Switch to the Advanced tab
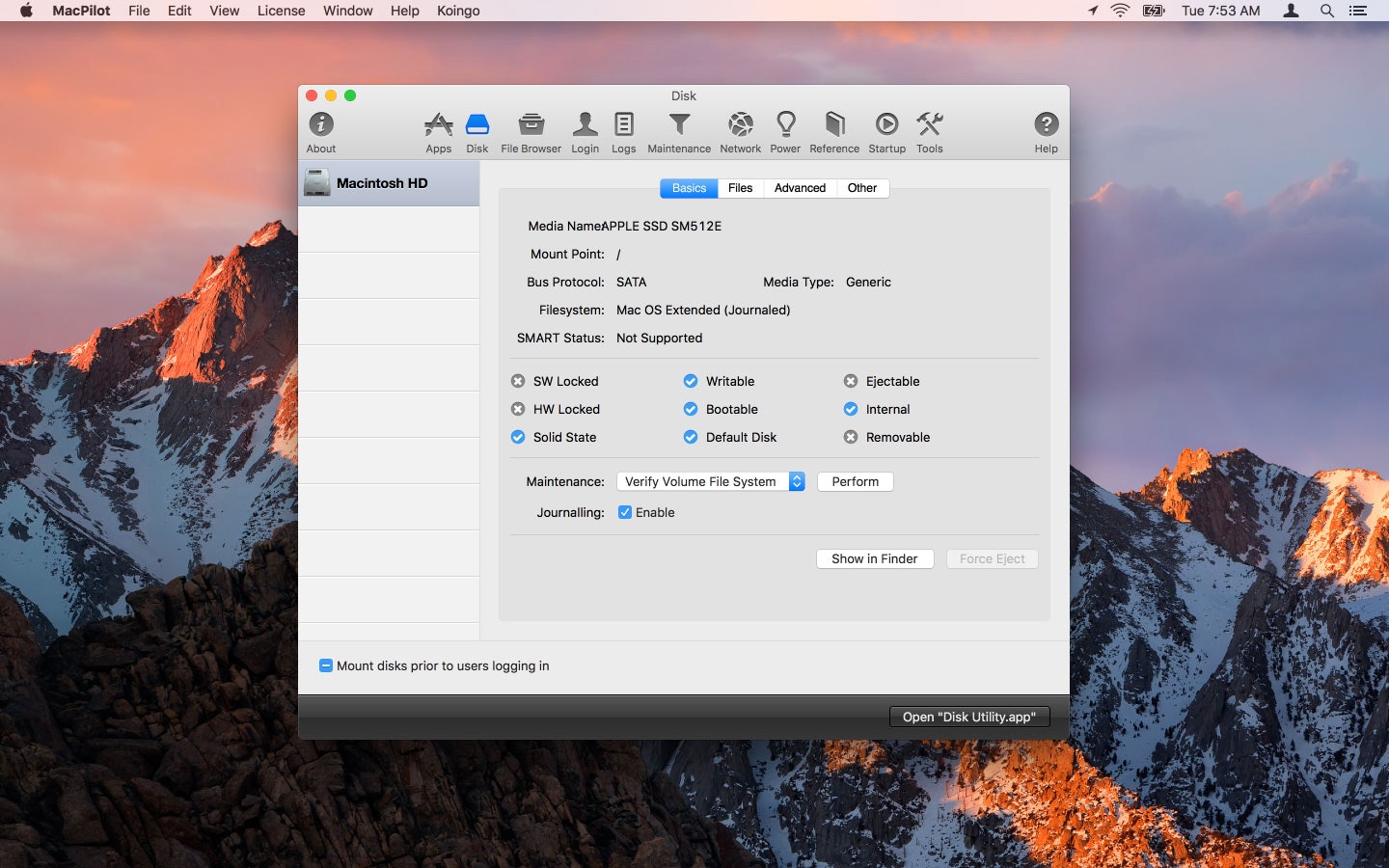 point(800,188)
